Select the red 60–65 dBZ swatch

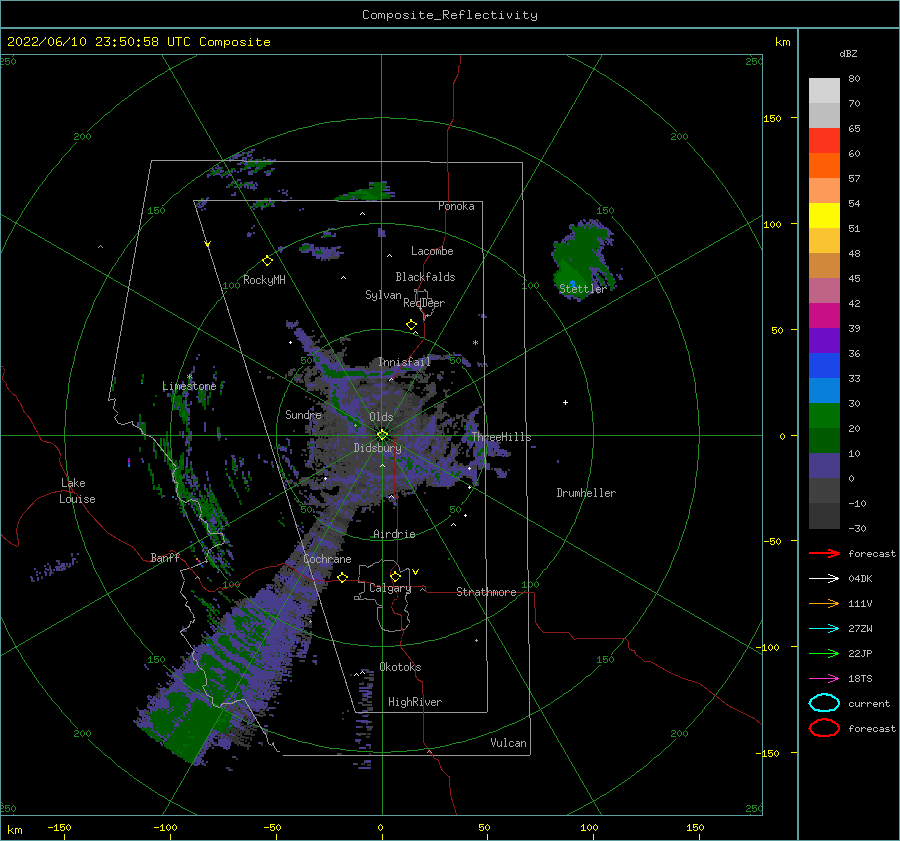(x=824, y=141)
